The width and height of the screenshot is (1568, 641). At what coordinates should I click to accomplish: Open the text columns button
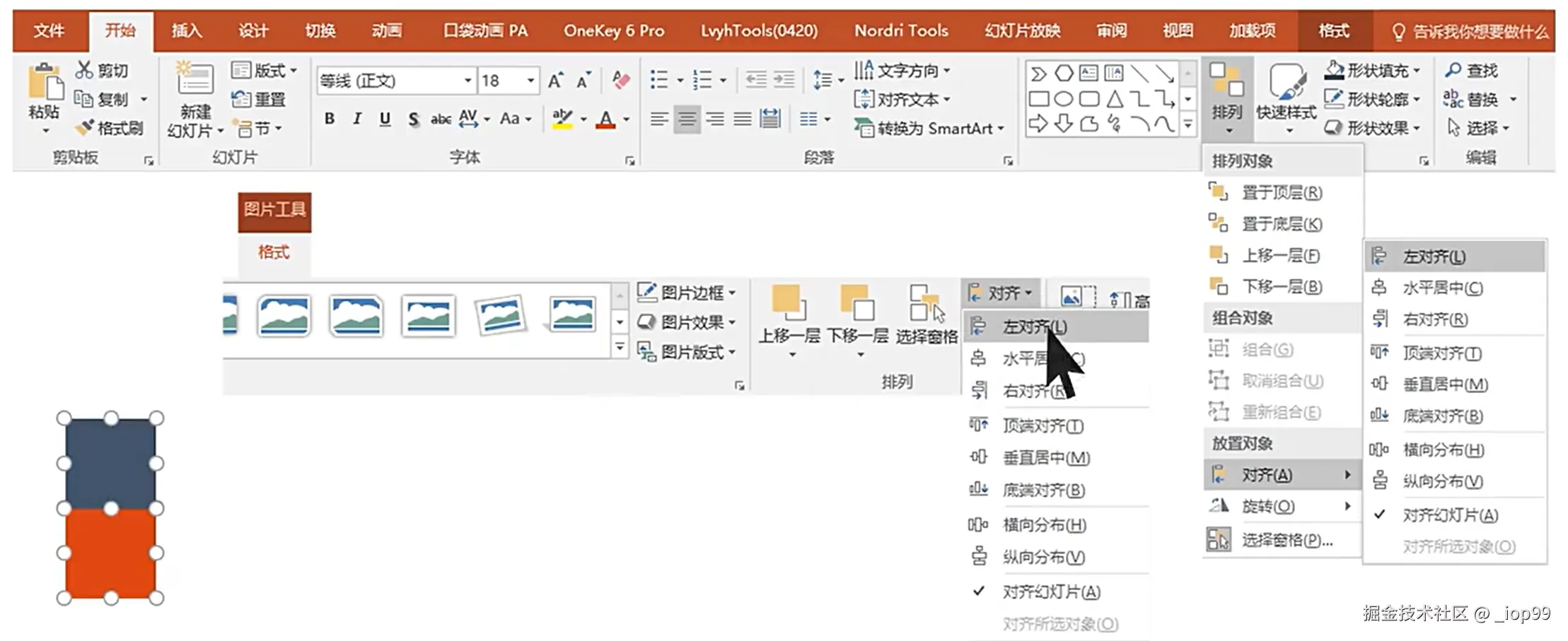click(808, 119)
